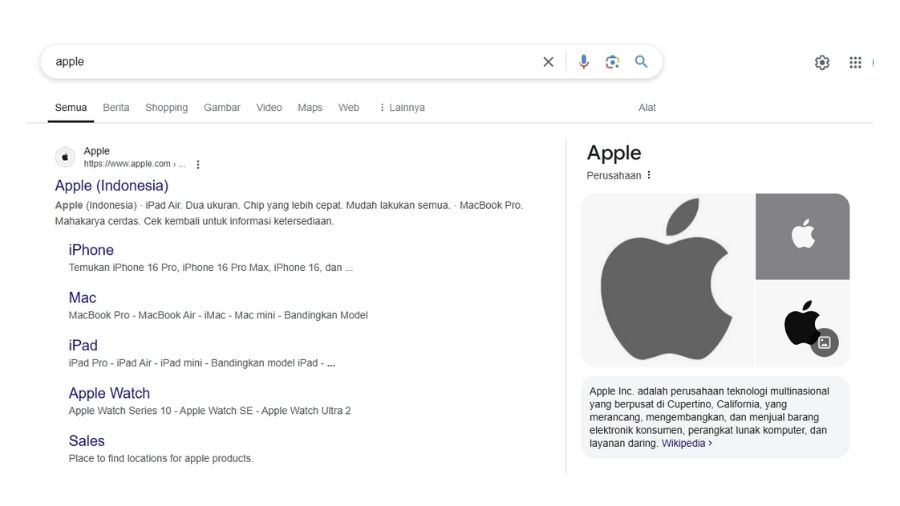Click the Apple favicon in the first result

65,157
